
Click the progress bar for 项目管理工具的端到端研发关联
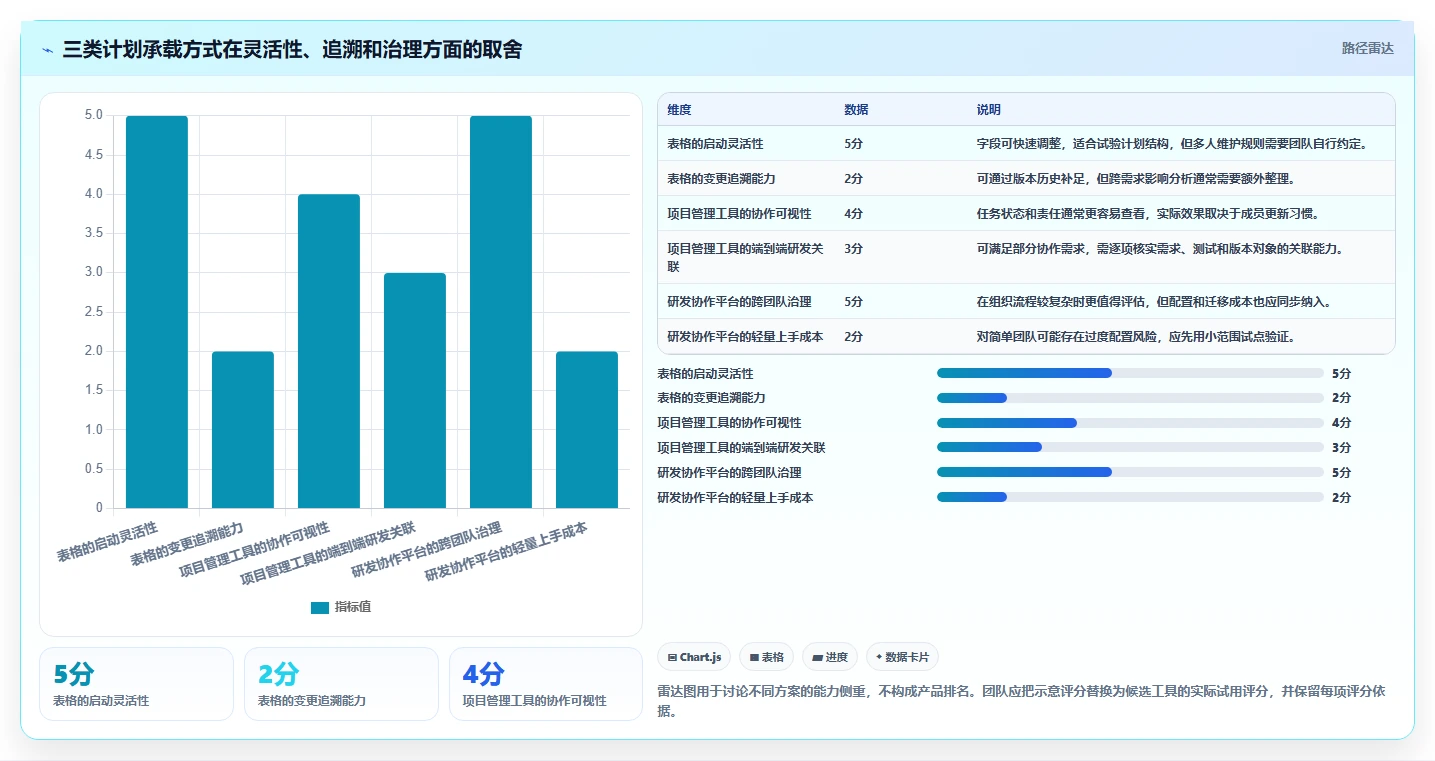pyautogui.click(x=1130, y=447)
